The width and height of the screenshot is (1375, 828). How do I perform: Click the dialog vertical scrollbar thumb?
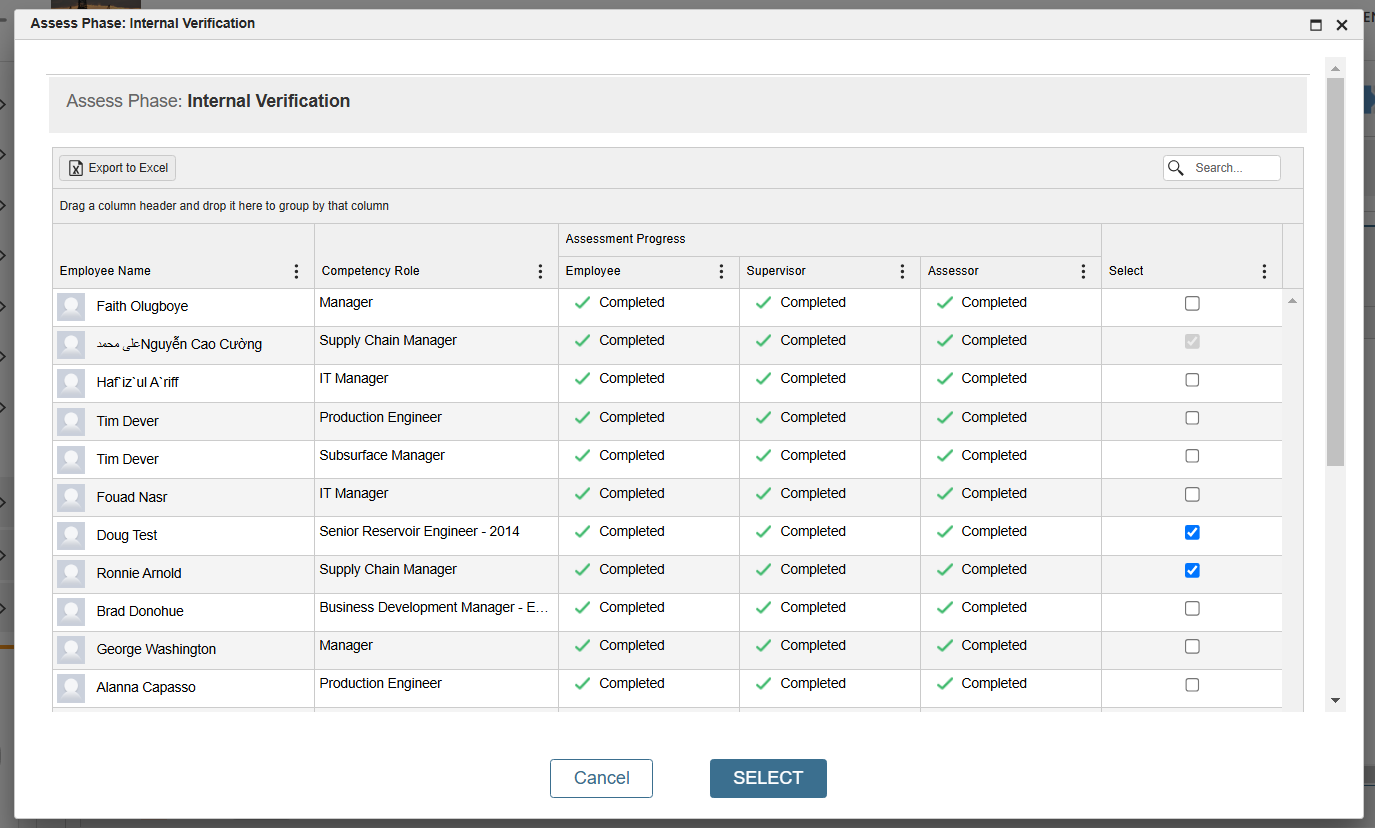pyautogui.click(x=1335, y=271)
